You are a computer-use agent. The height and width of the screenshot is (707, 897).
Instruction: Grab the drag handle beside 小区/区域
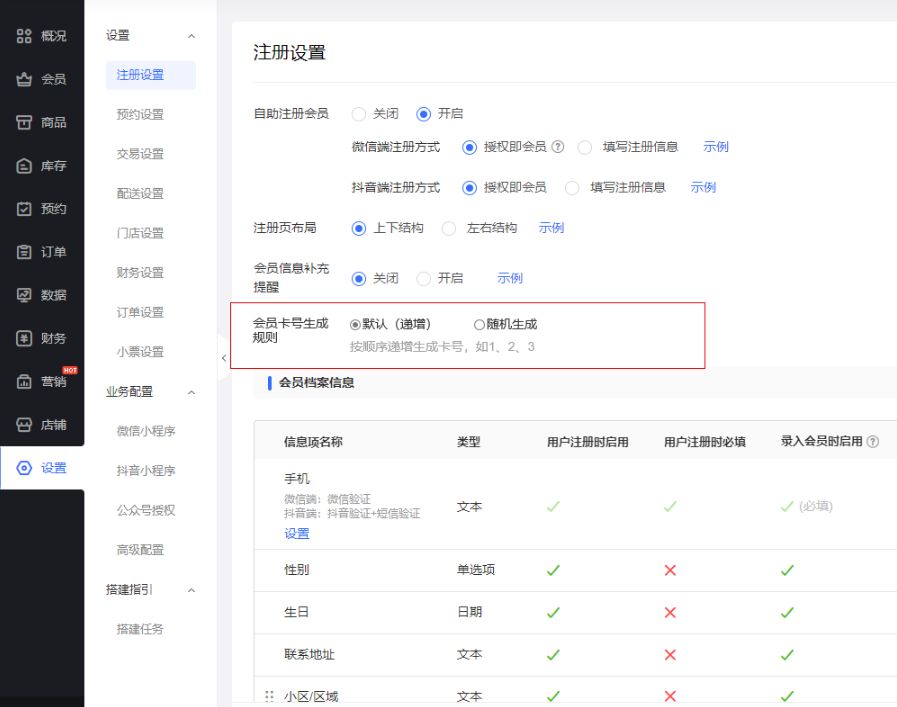pyautogui.click(x=268, y=696)
